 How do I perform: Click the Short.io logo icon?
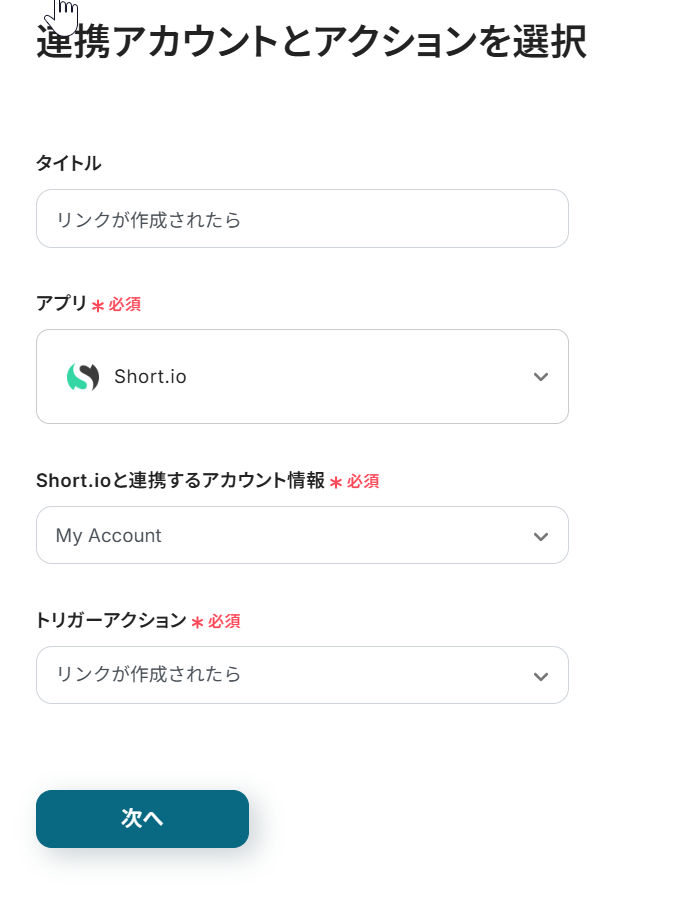coord(83,377)
